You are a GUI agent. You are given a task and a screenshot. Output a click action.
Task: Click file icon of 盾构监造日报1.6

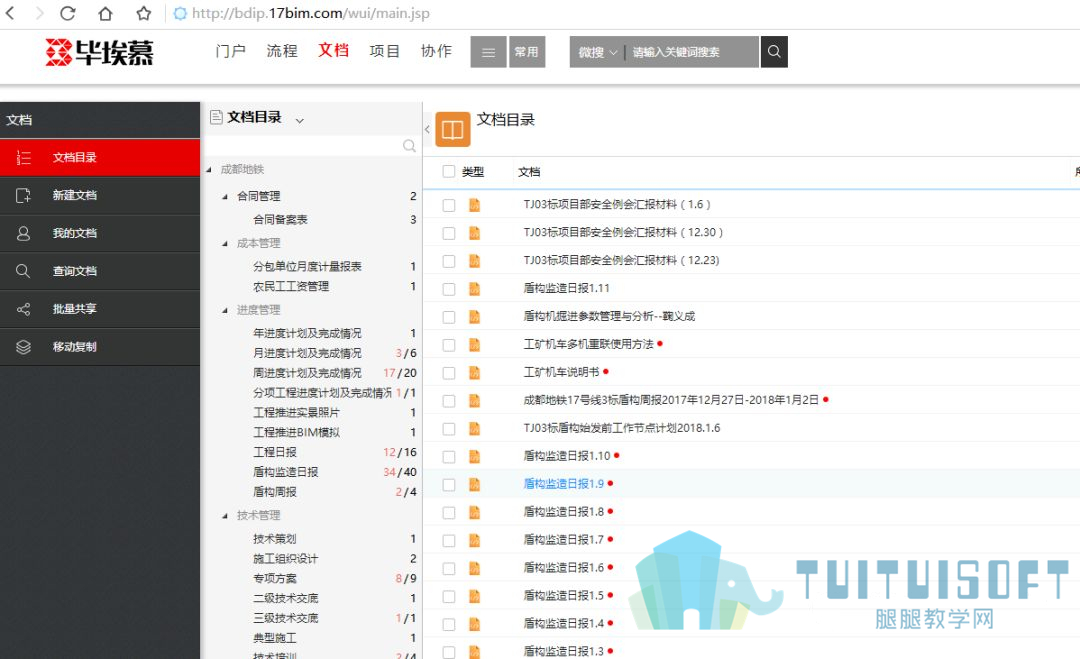pos(475,568)
